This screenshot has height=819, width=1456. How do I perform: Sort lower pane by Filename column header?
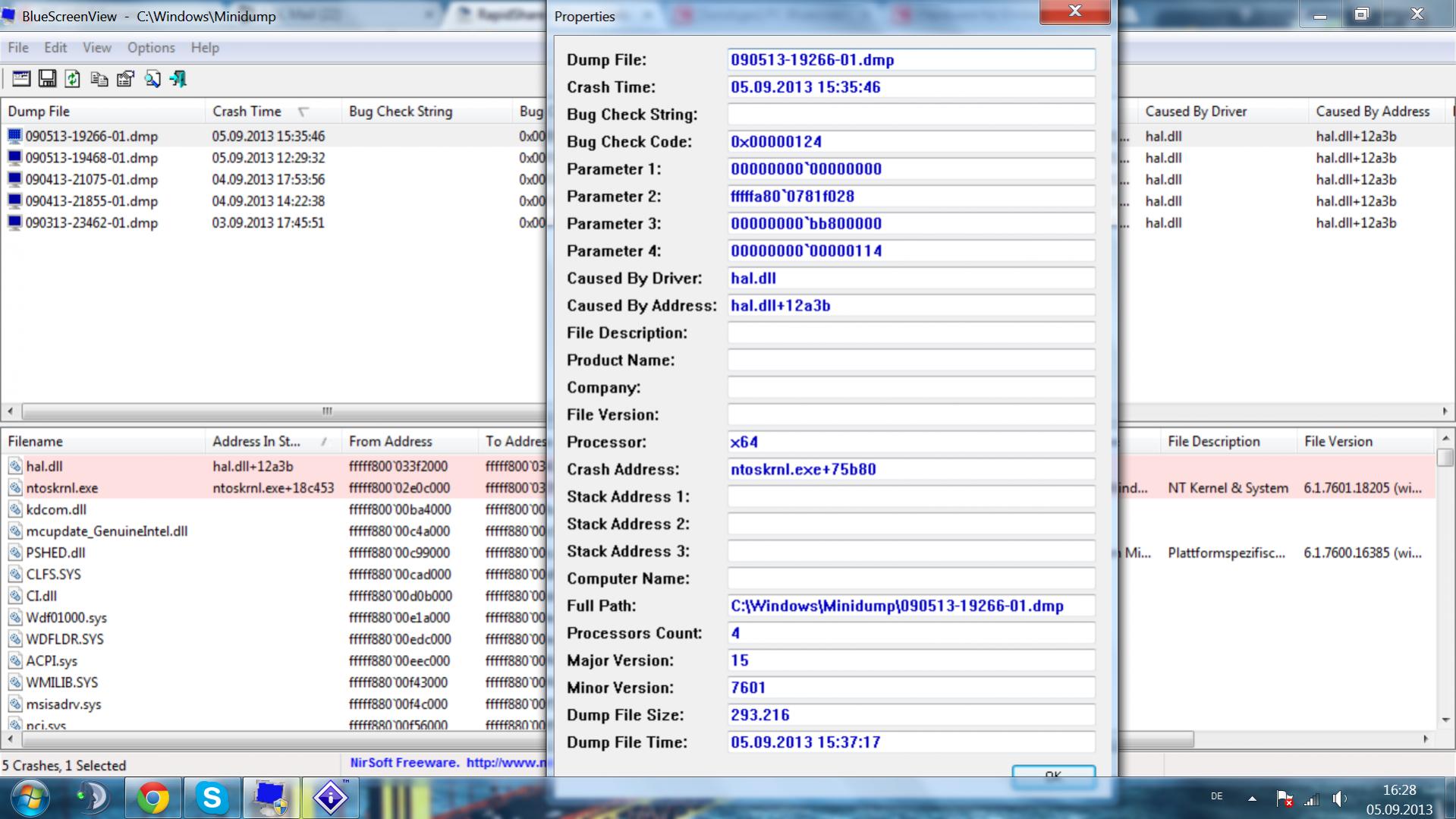pyautogui.click(x=102, y=442)
